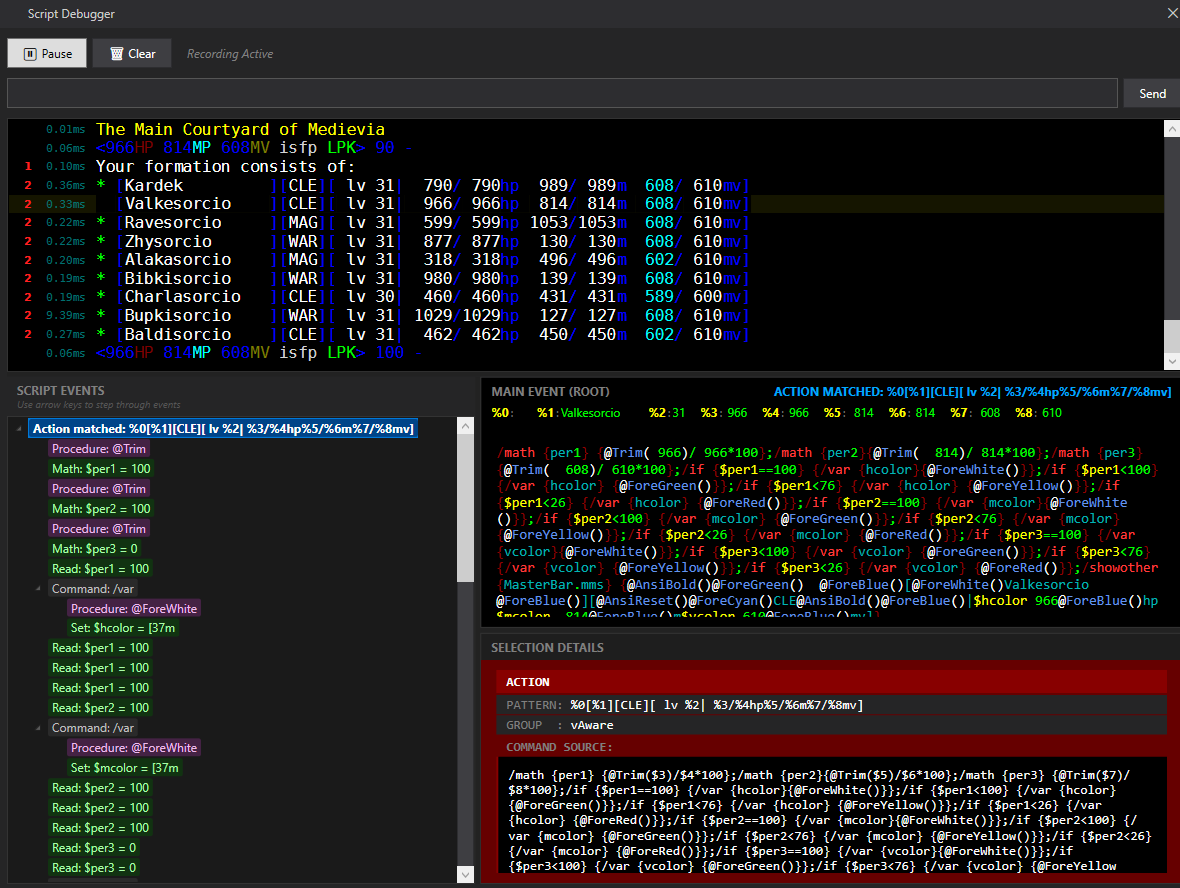The width and height of the screenshot is (1180, 888).
Task: Select the Baldisorcio formation line
Action: coord(585,334)
